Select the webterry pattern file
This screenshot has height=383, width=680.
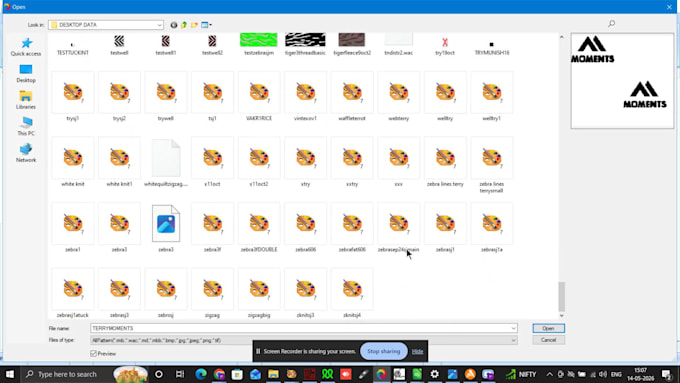coord(399,96)
